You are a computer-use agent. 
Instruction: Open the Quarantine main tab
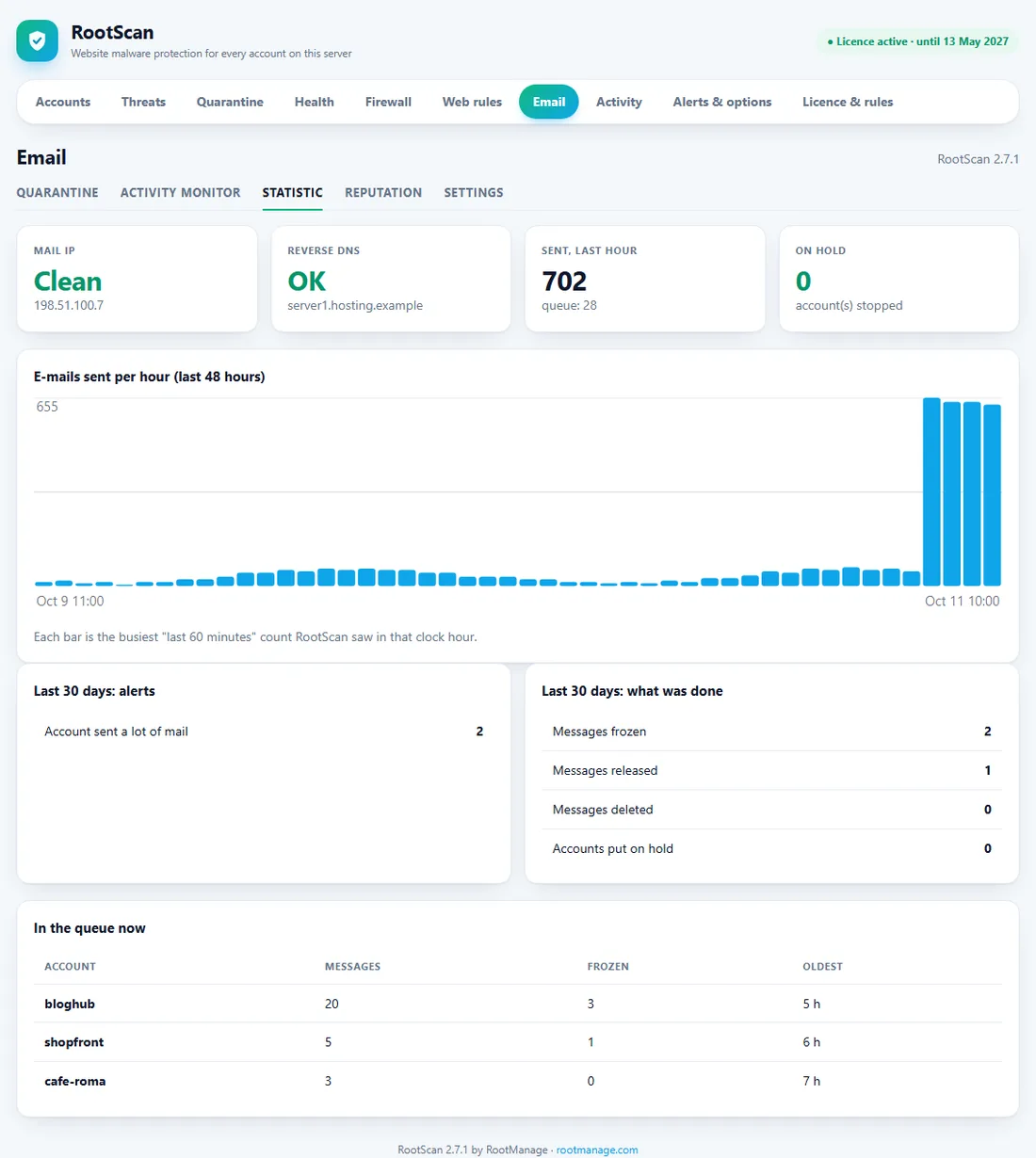230,102
